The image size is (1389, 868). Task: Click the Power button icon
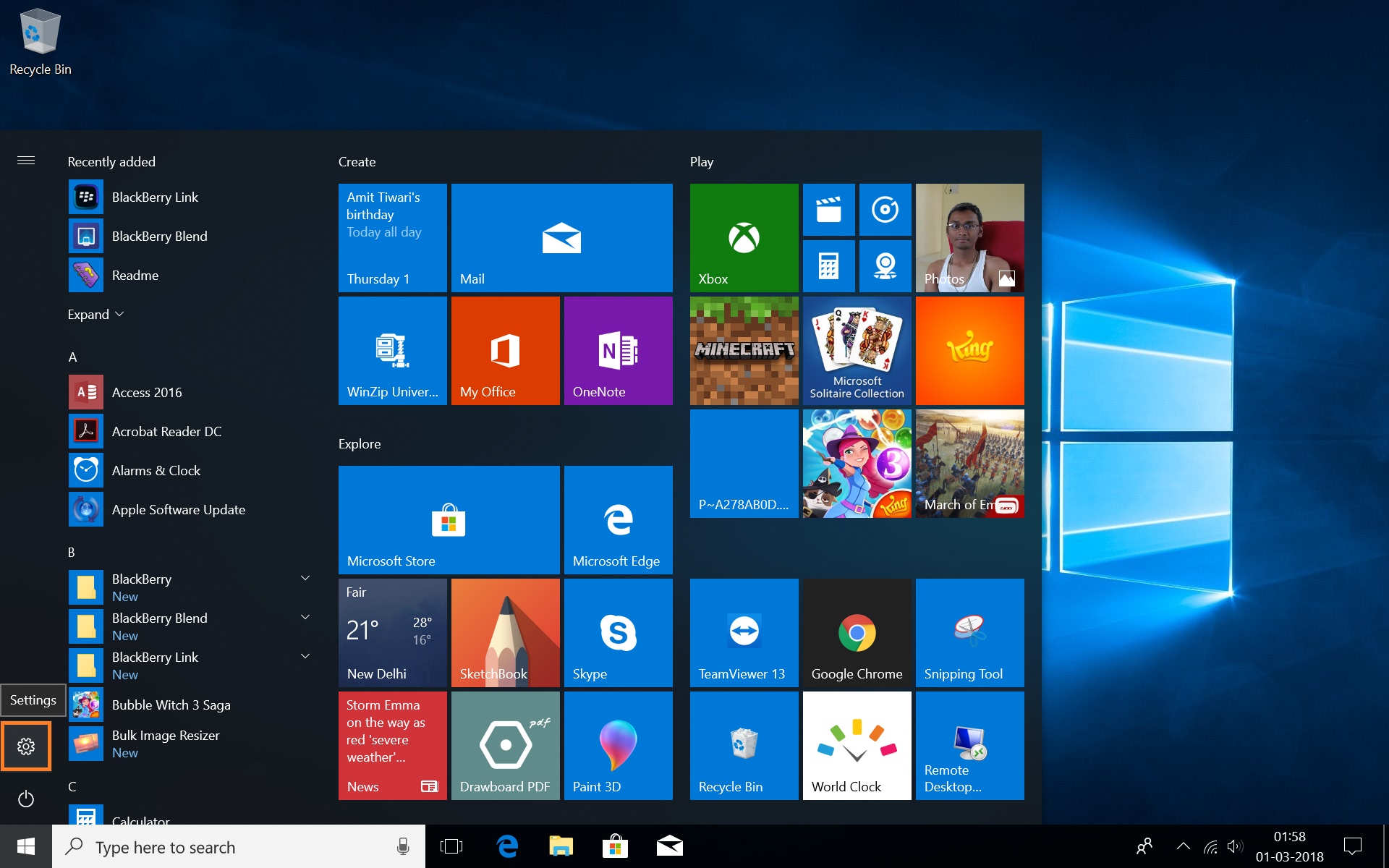[x=26, y=799]
